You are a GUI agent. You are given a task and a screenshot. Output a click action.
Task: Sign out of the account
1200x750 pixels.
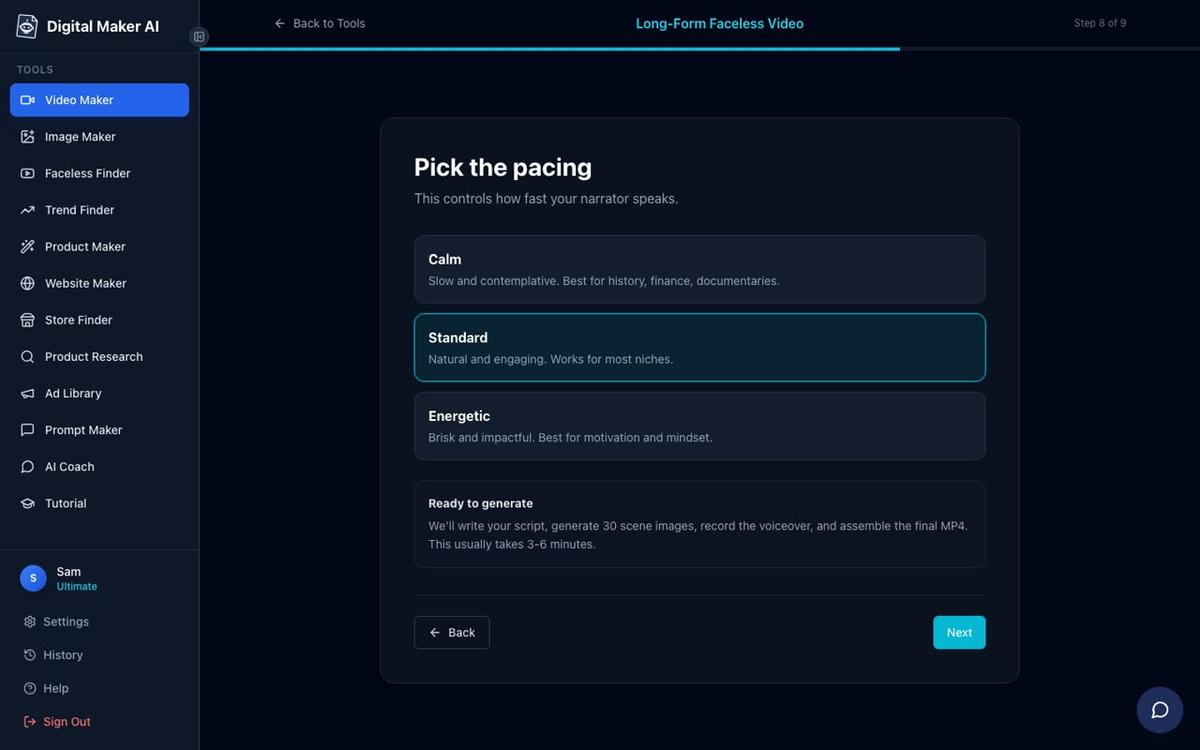57,722
